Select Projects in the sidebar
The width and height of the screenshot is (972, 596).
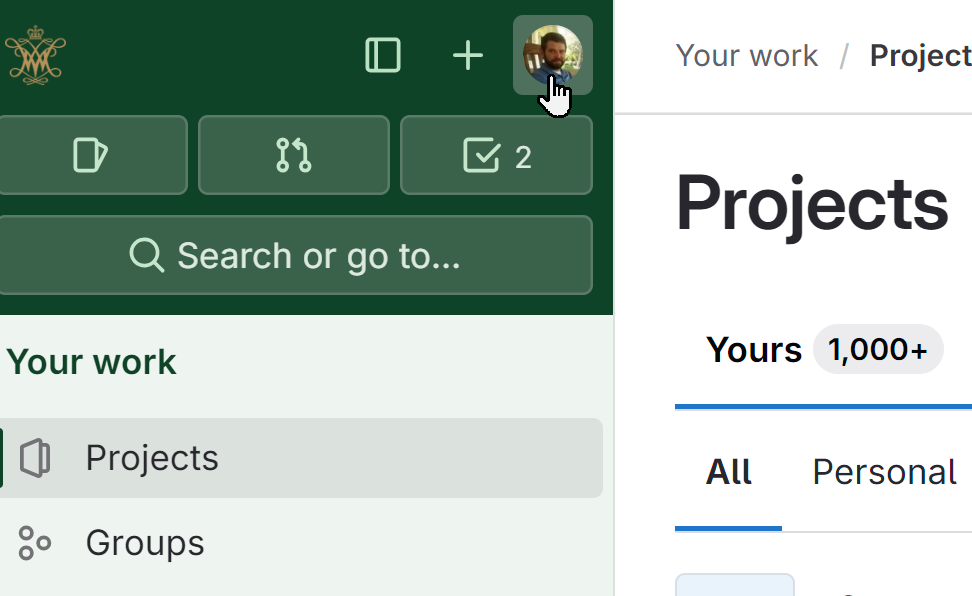(301, 458)
